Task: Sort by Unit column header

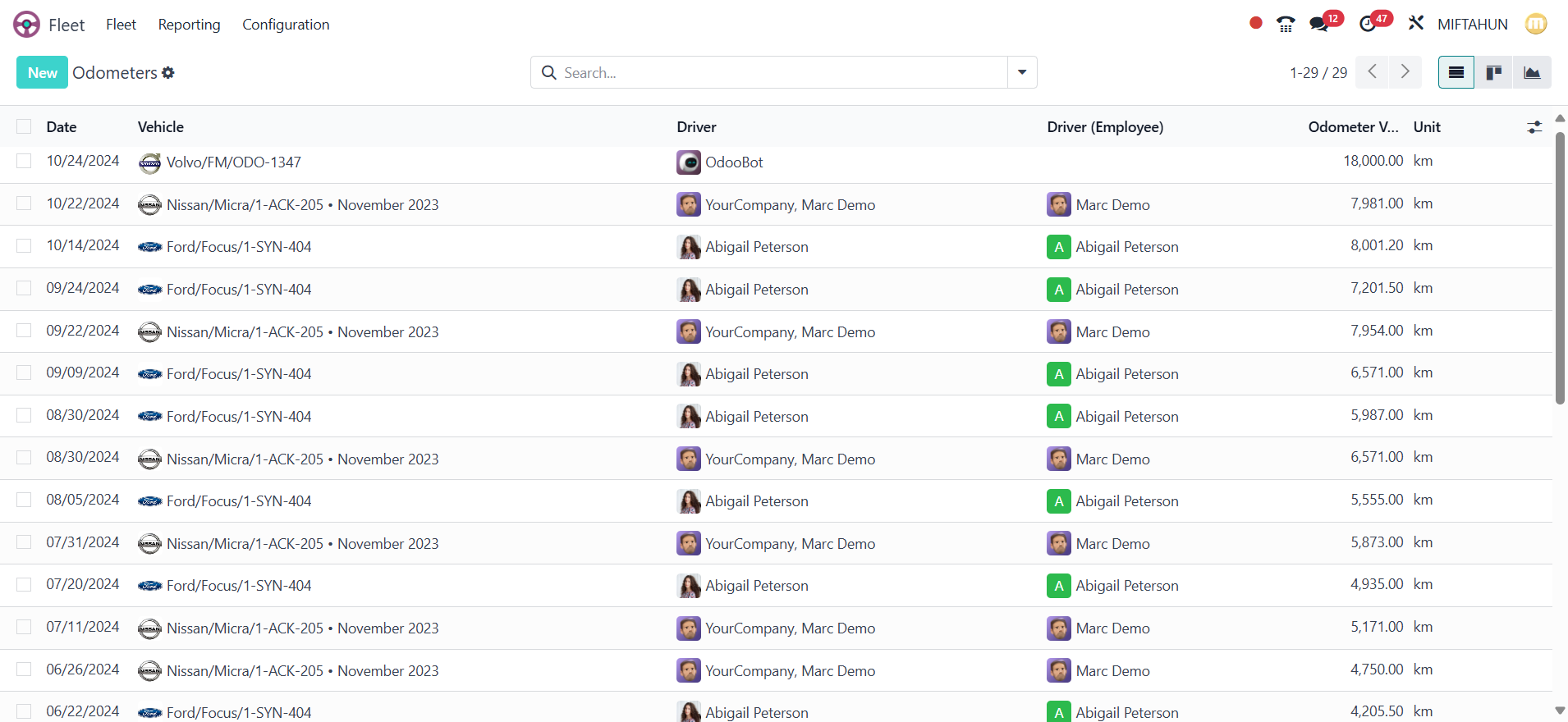Action: click(x=1427, y=127)
